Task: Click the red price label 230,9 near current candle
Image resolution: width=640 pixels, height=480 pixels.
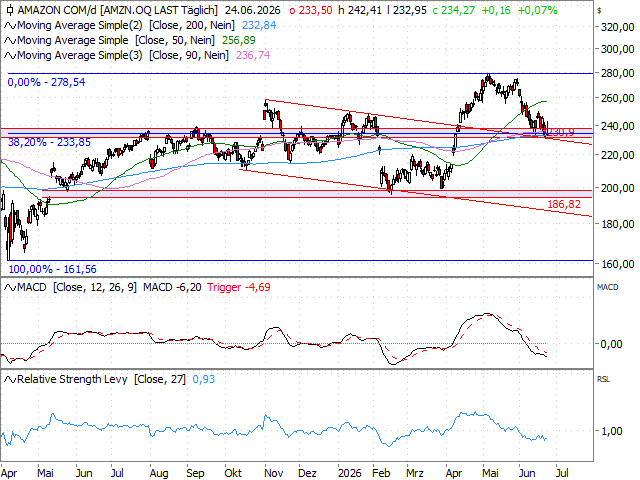Action: [x=561, y=132]
